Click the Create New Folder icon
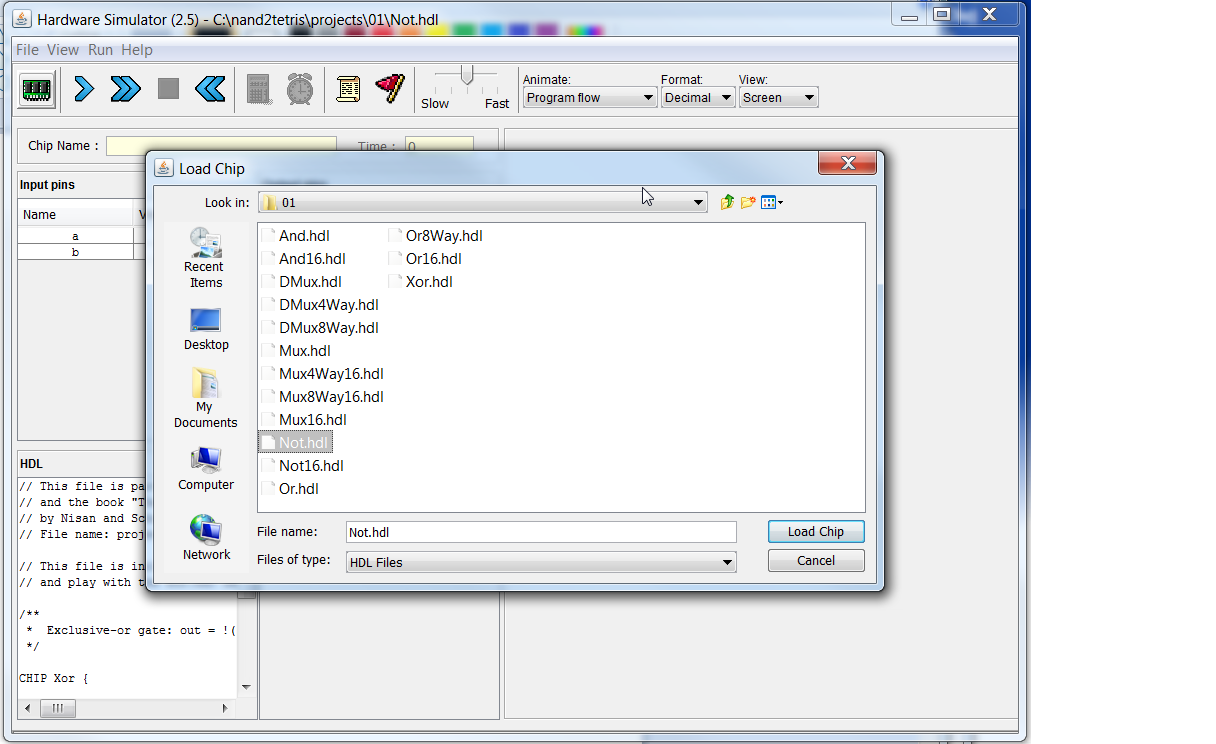The image size is (1216, 744). click(x=748, y=202)
